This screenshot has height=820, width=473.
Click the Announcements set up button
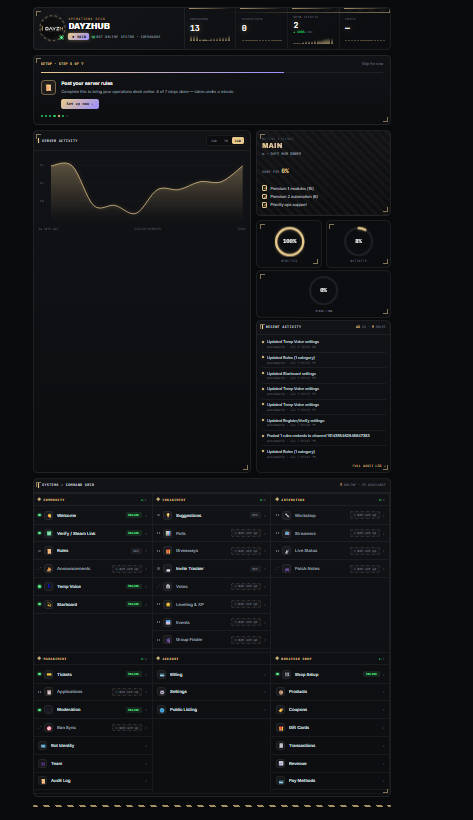click(127, 568)
